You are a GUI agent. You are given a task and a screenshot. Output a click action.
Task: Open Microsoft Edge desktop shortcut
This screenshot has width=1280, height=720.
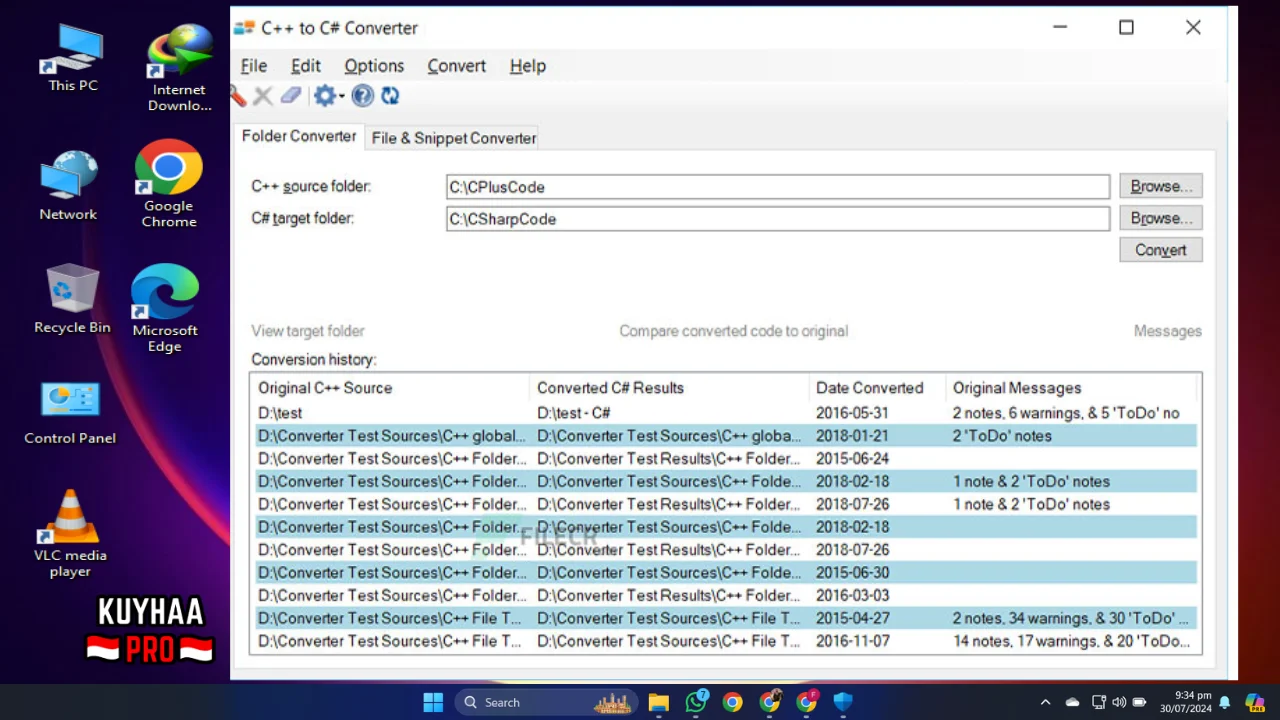pyautogui.click(x=165, y=308)
